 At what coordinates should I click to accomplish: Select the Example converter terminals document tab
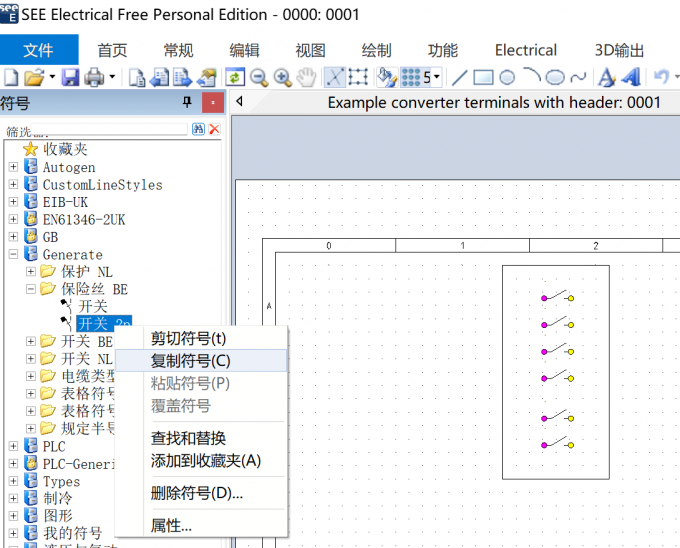click(494, 103)
